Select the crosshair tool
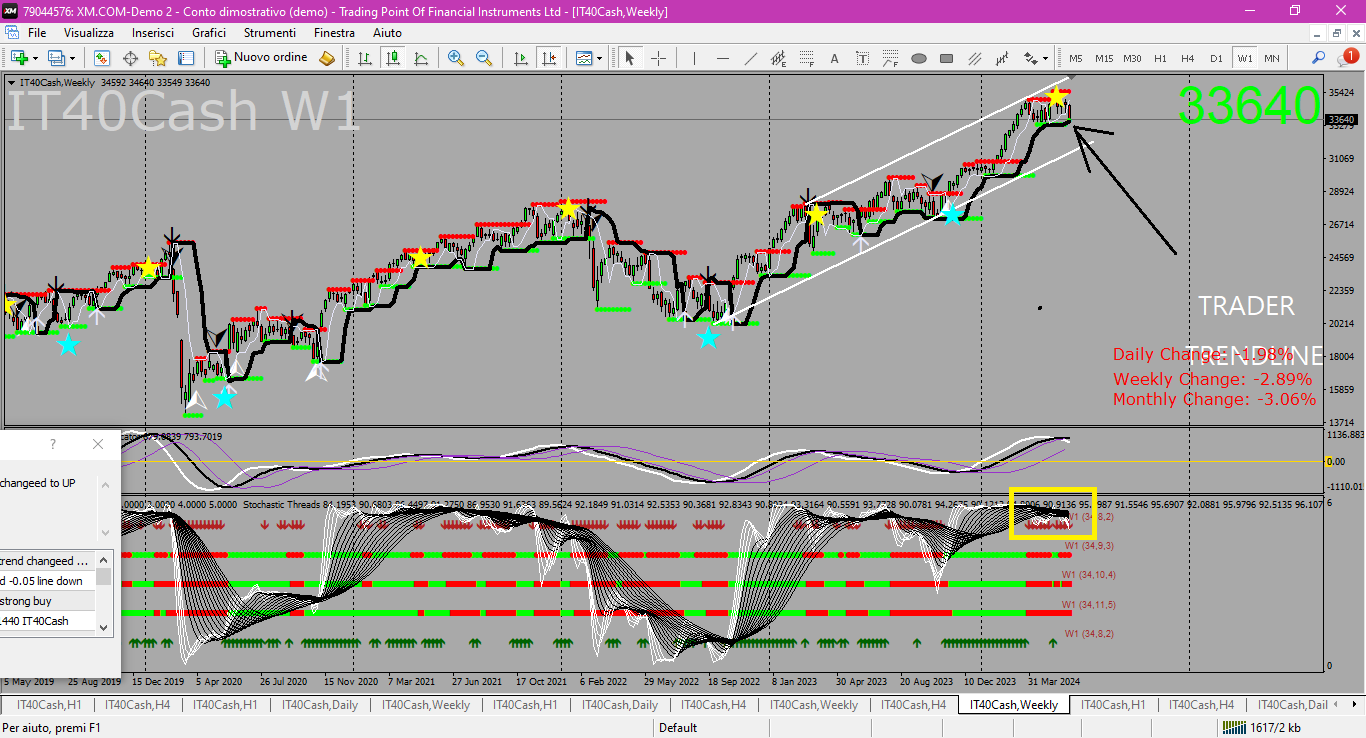This screenshot has height=738, width=1366. 658,58
